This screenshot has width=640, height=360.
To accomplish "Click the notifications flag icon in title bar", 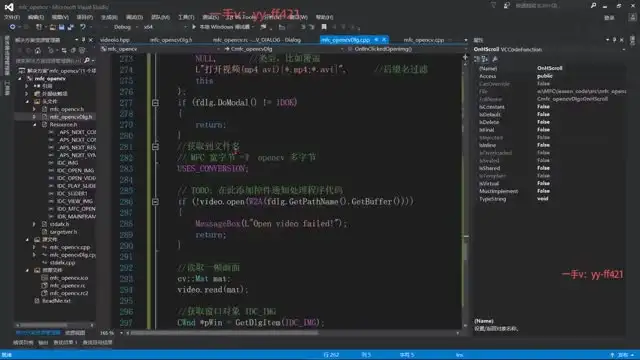I will [x=493, y=5].
